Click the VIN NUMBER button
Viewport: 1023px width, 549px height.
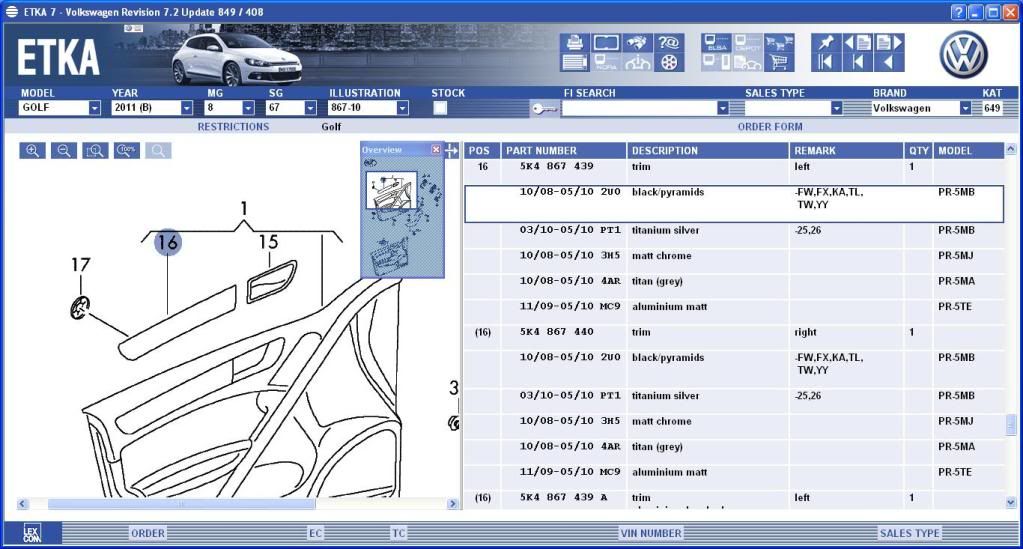[x=651, y=533]
